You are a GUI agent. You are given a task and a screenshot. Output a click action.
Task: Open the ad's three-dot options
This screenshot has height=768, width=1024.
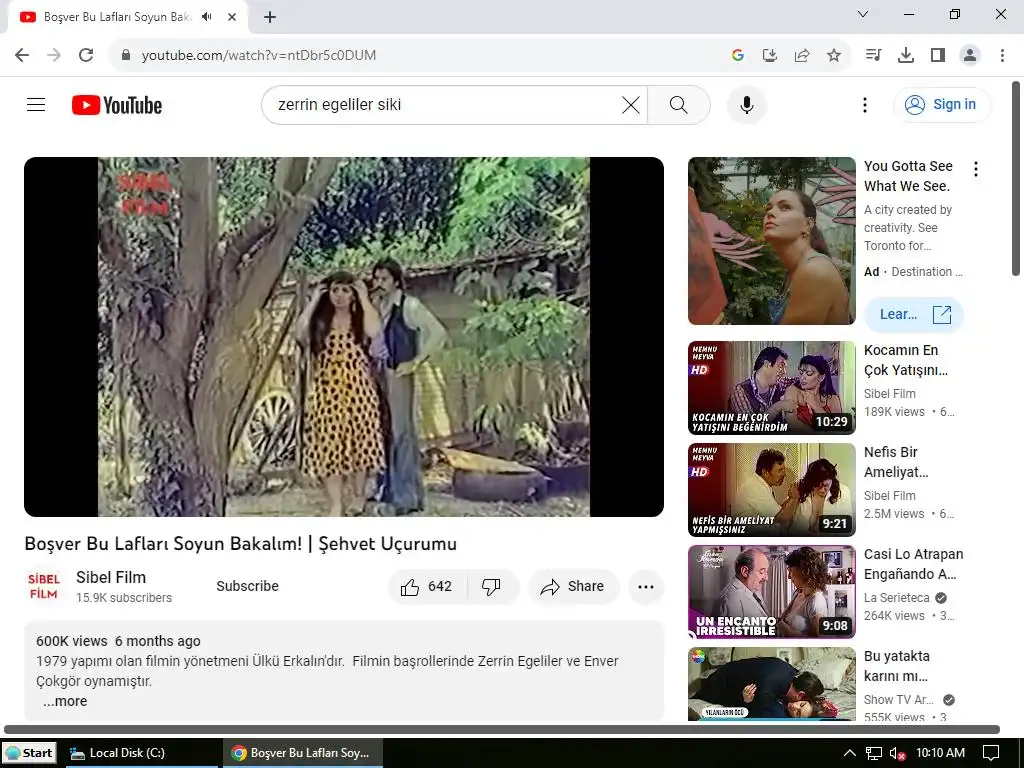(976, 169)
